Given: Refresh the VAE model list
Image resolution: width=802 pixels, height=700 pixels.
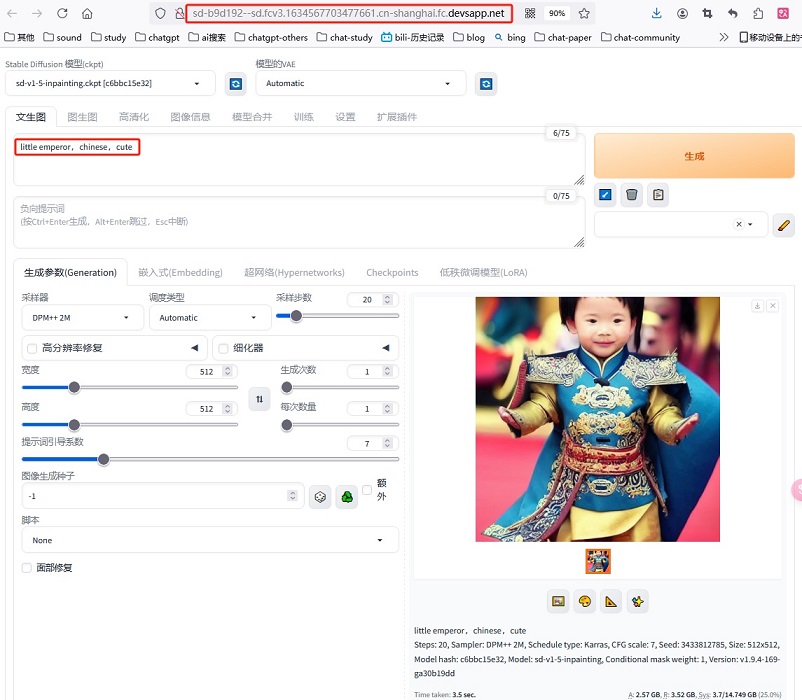Looking at the screenshot, I should [x=486, y=84].
